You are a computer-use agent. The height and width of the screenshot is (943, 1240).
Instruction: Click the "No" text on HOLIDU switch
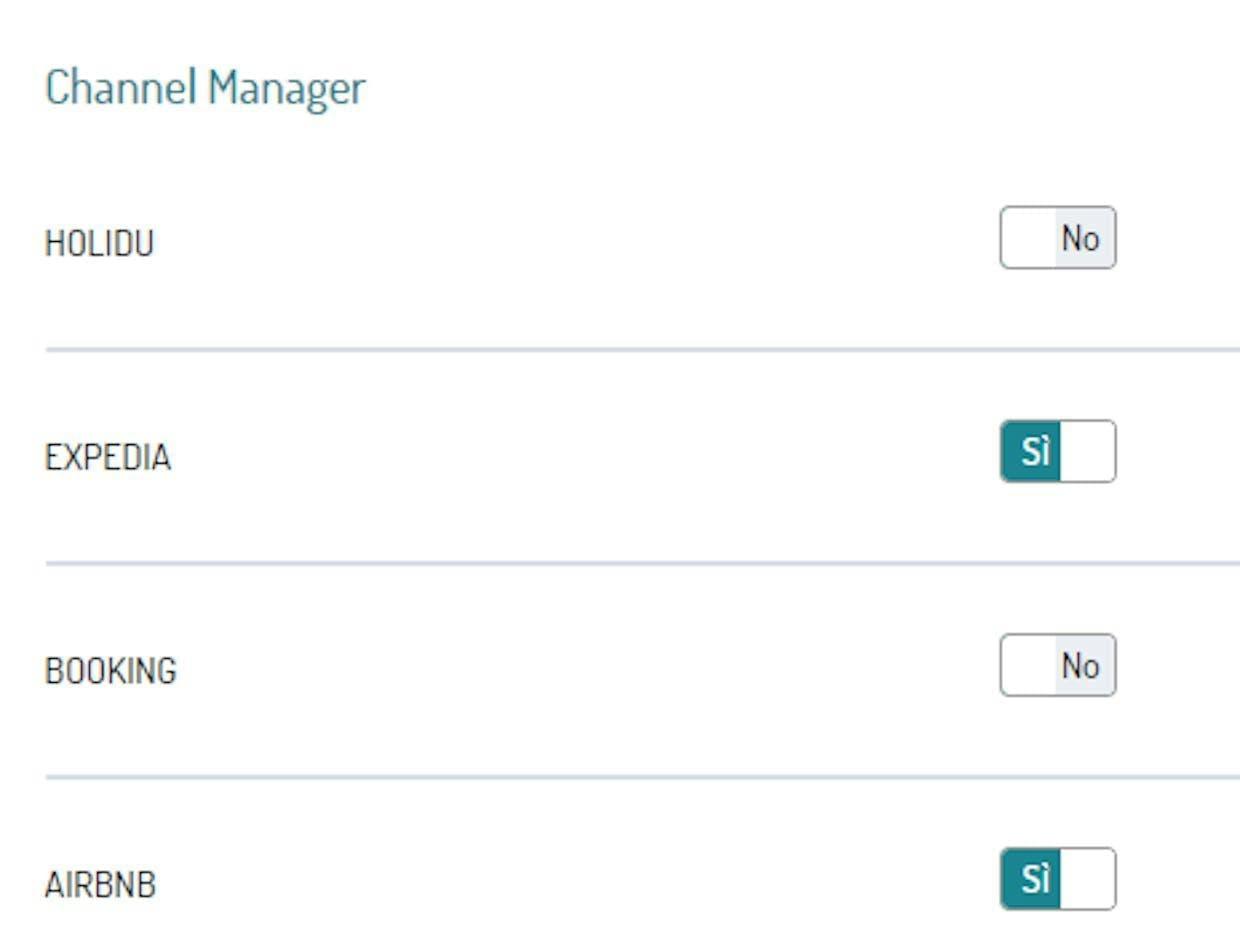(1080, 238)
